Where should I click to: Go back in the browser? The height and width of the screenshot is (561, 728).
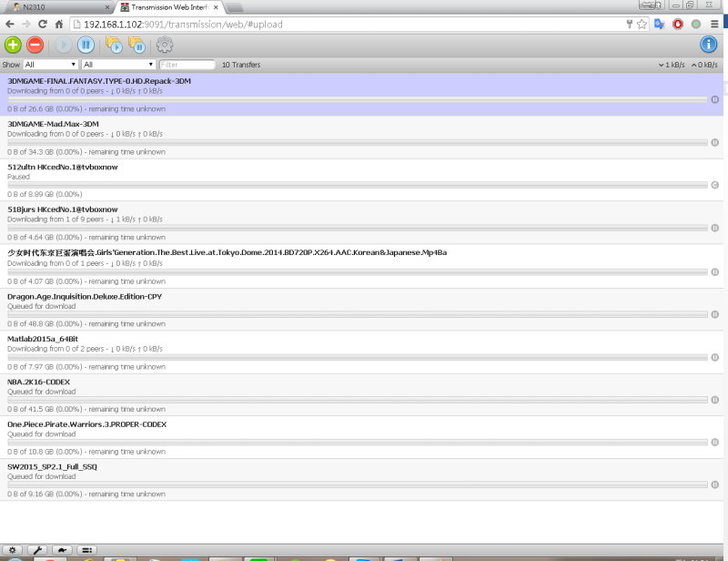pos(10,24)
